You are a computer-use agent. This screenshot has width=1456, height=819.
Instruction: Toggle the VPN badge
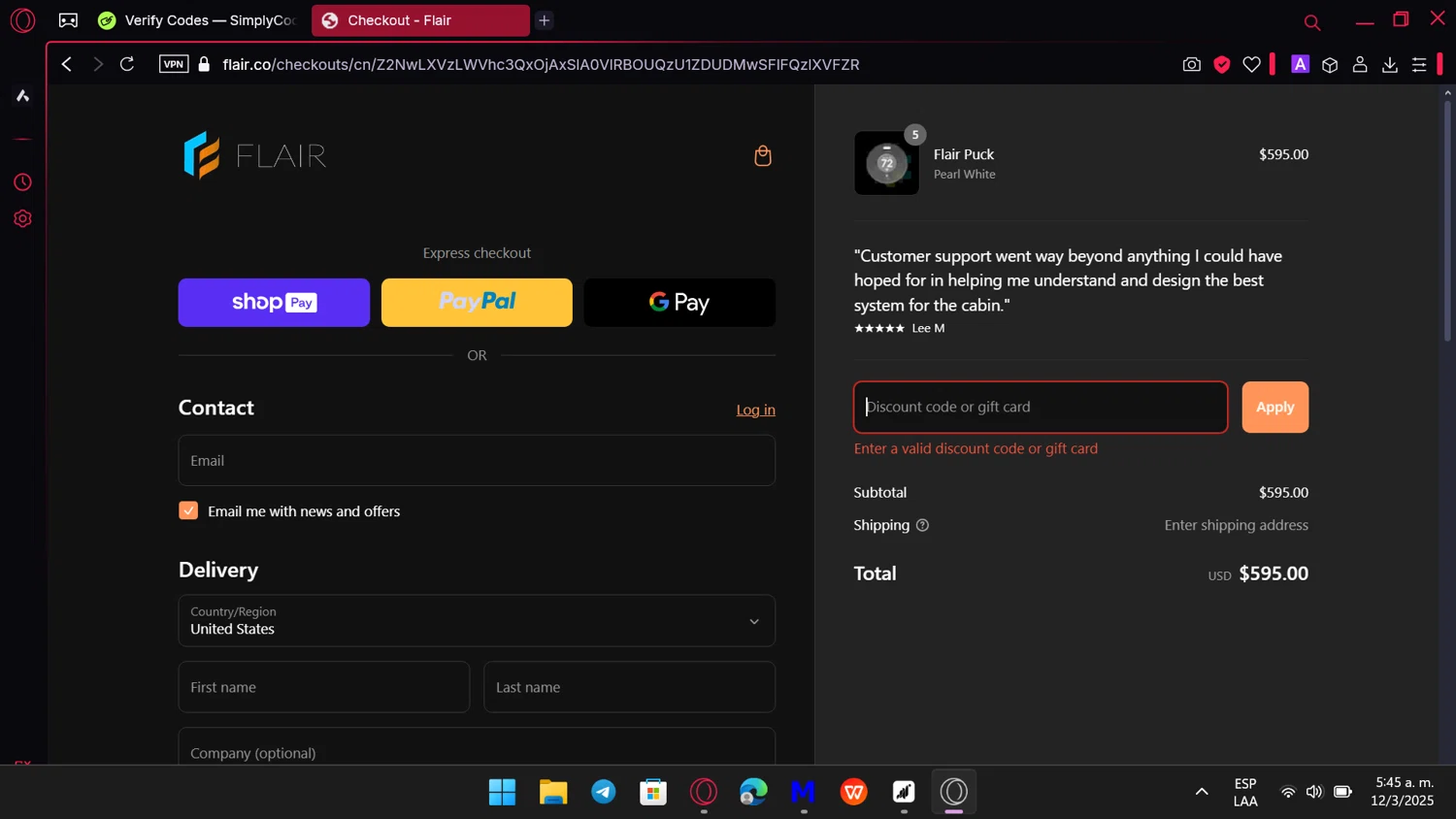click(x=174, y=64)
